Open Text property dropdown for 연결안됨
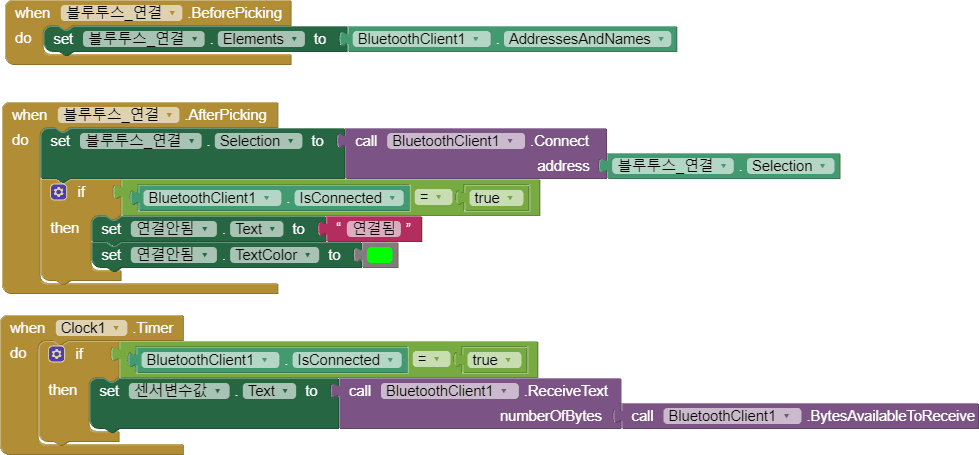The image size is (979, 455). pos(257,229)
